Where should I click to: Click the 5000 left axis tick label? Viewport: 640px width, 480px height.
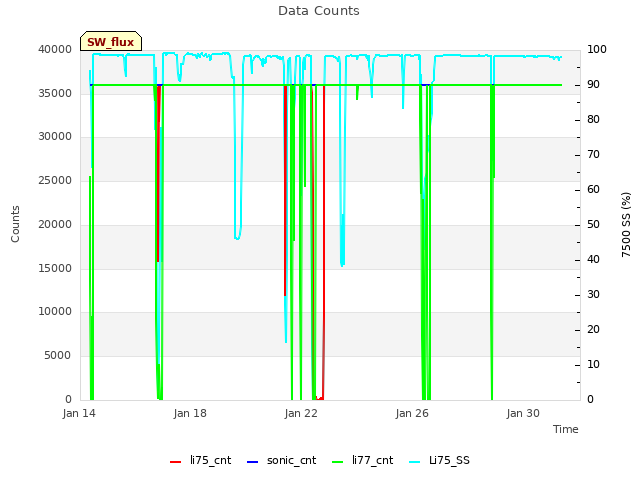[x=58, y=356]
